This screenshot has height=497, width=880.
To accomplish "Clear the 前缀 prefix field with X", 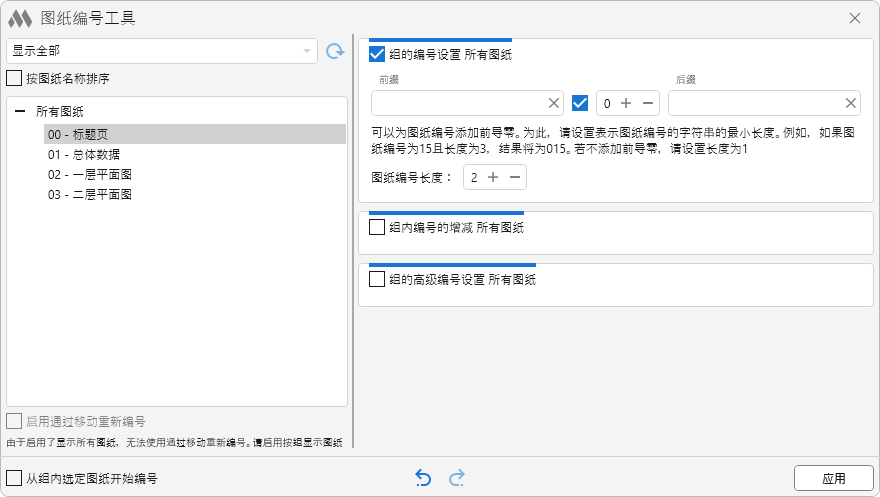I will pyautogui.click(x=554, y=103).
